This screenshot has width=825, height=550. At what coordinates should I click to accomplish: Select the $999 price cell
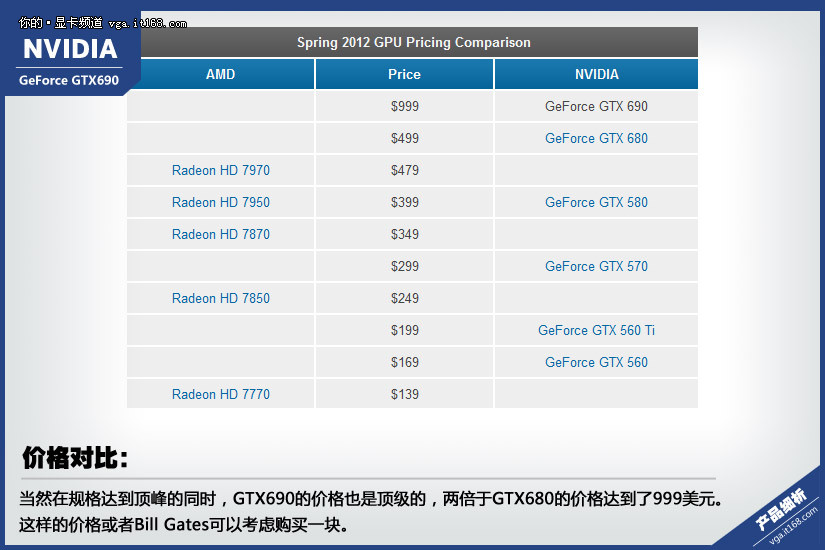pyautogui.click(x=404, y=106)
